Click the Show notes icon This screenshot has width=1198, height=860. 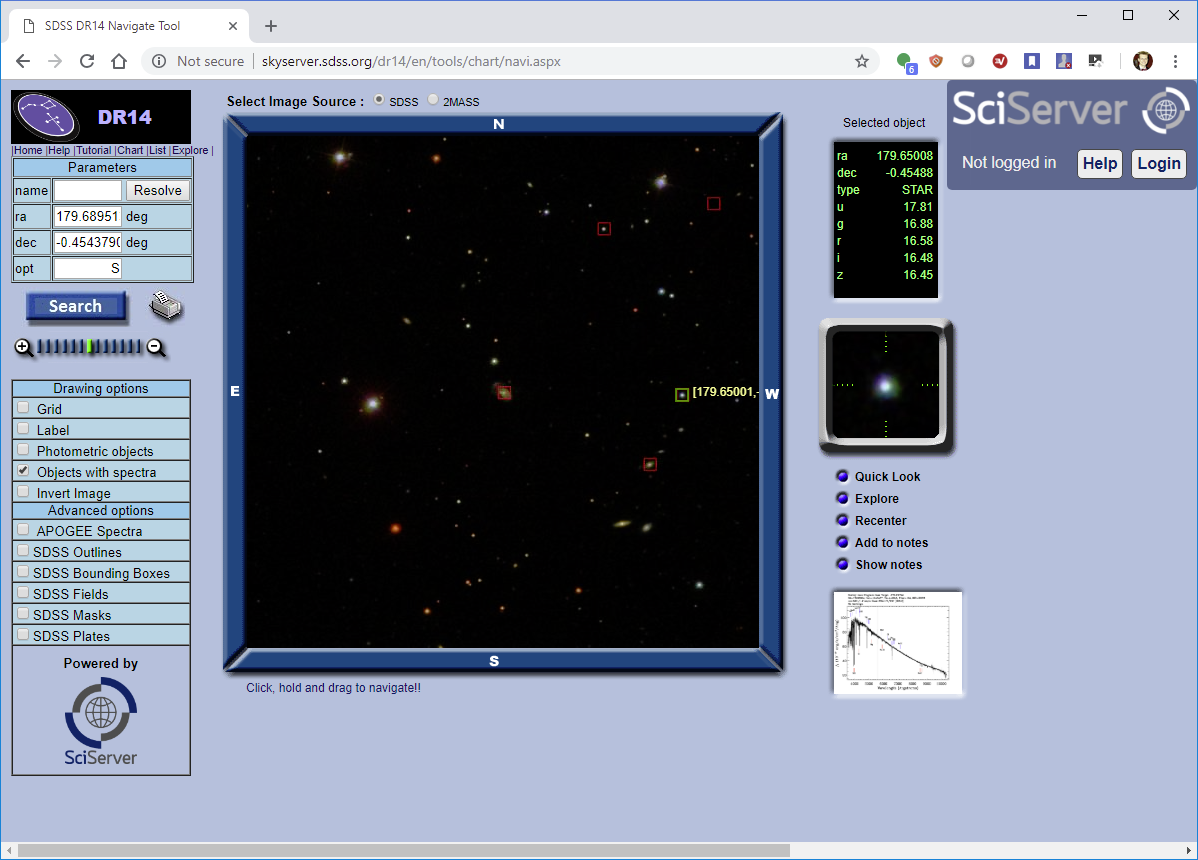[841, 564]
